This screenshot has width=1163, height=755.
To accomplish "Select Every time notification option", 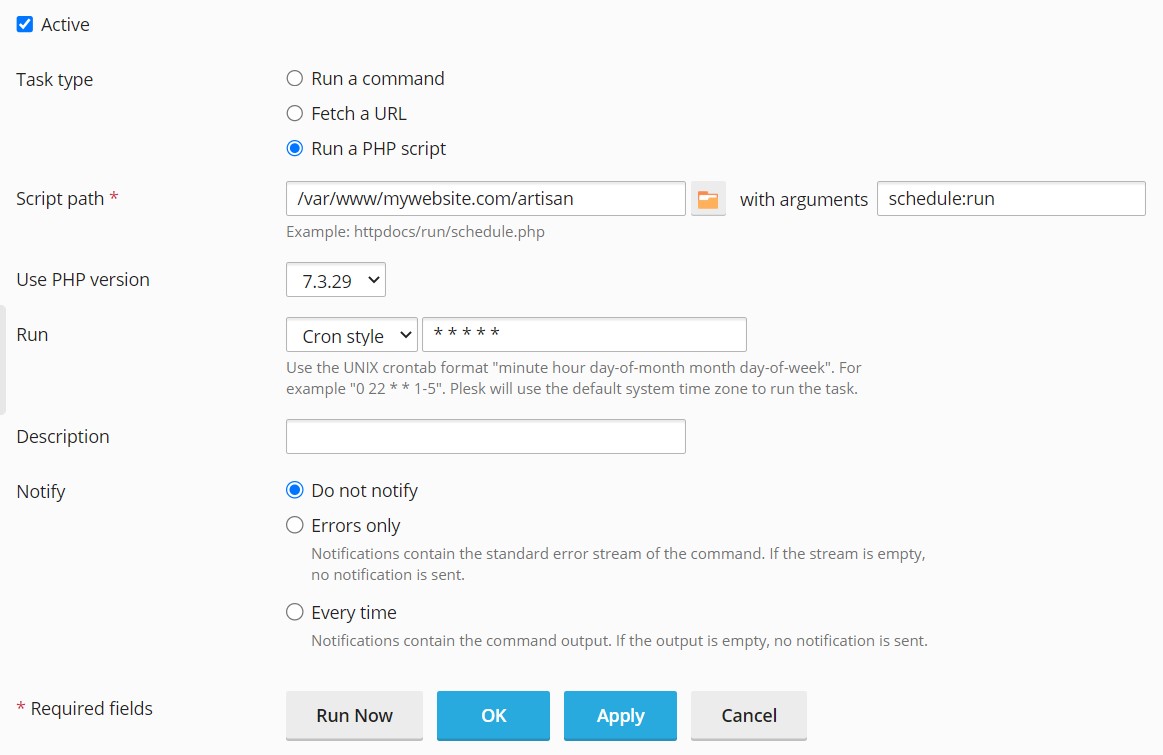I will [x=295, y=613].
